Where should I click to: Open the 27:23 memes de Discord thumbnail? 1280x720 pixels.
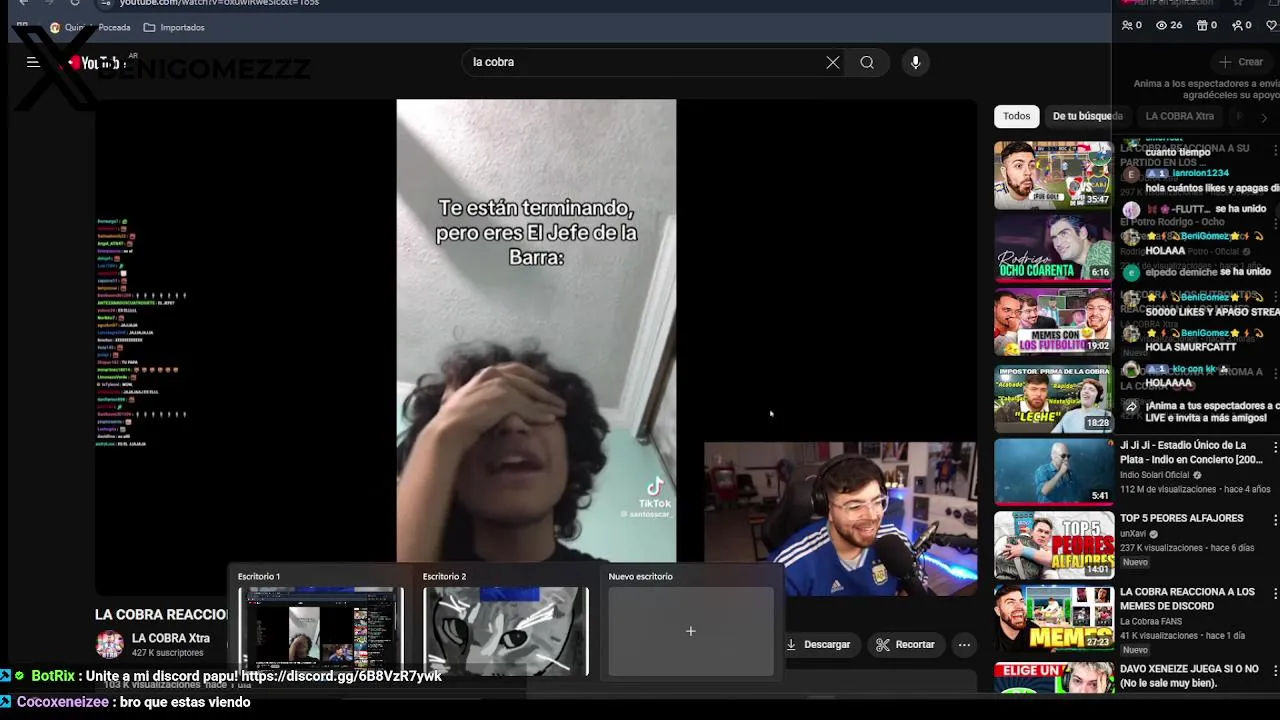point(1052,619)
